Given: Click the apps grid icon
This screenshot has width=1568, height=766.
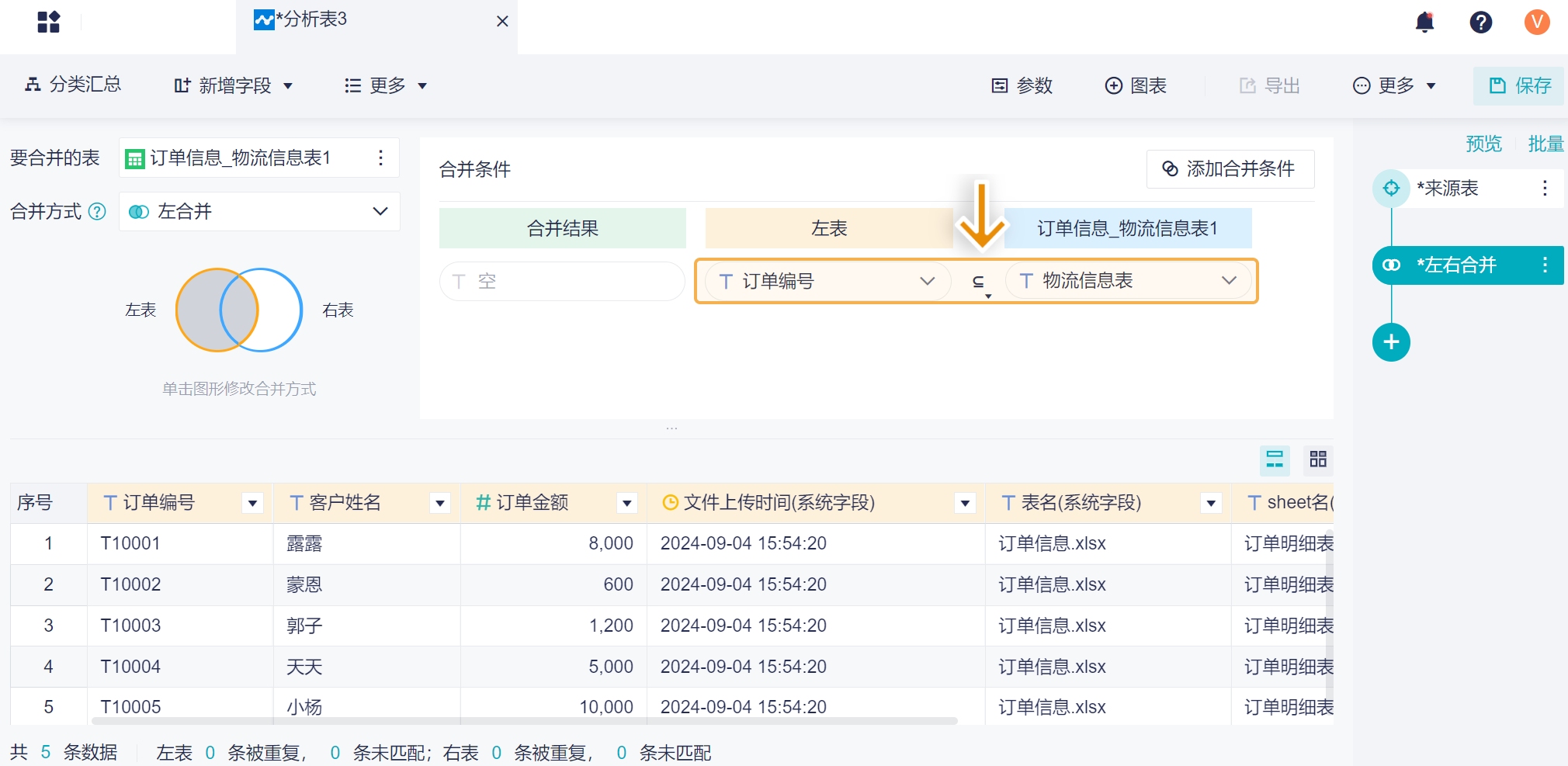Looking at the screenshot, I should click(x=48, y=22).
